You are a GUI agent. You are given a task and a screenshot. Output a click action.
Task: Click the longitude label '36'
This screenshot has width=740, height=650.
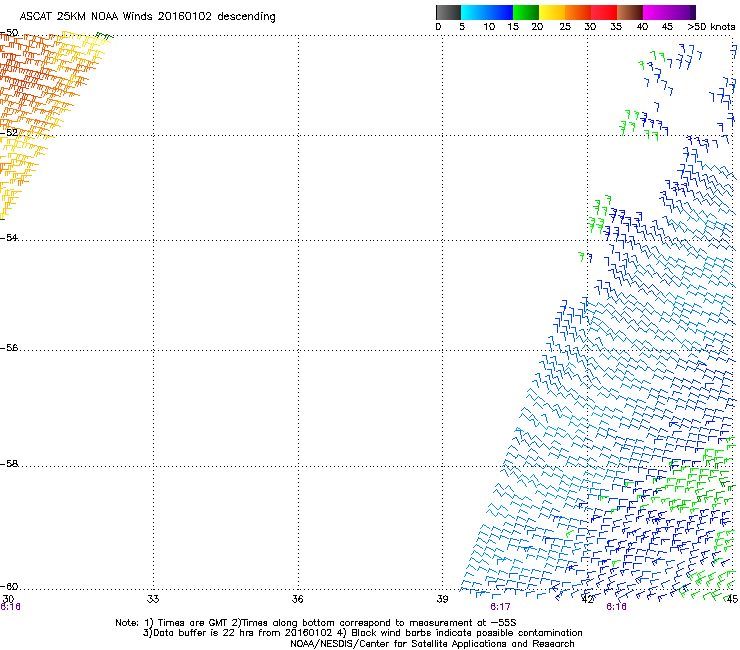[x=297, y=599]
